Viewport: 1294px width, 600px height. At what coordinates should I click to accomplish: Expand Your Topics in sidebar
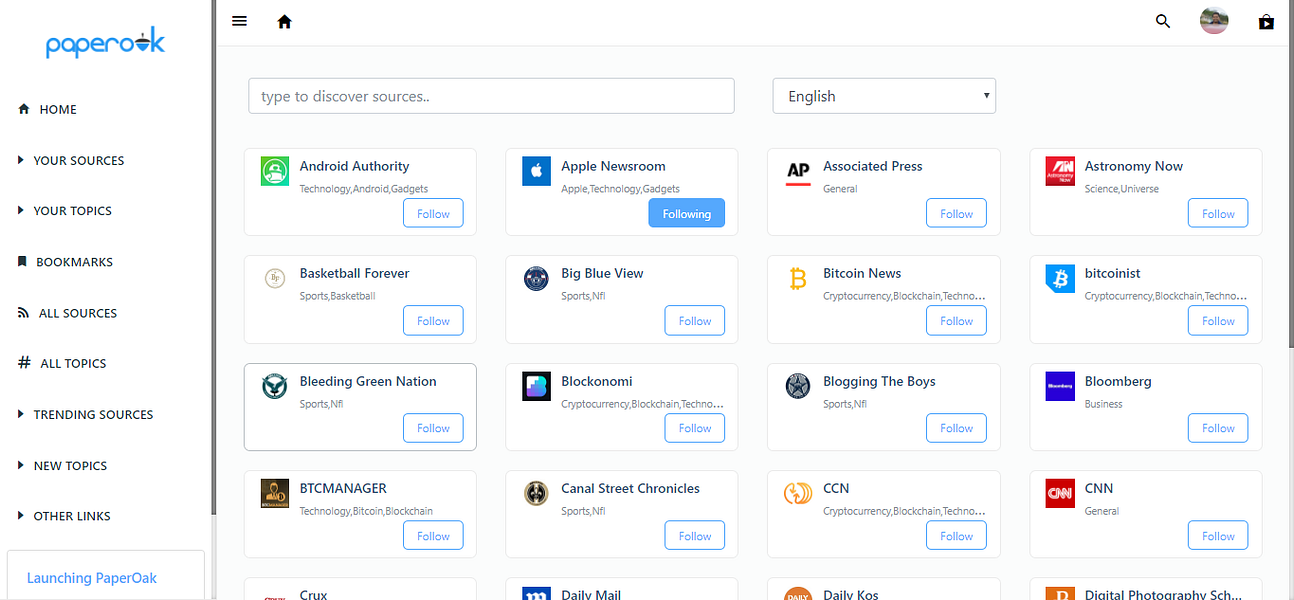[x=65, y=211]
